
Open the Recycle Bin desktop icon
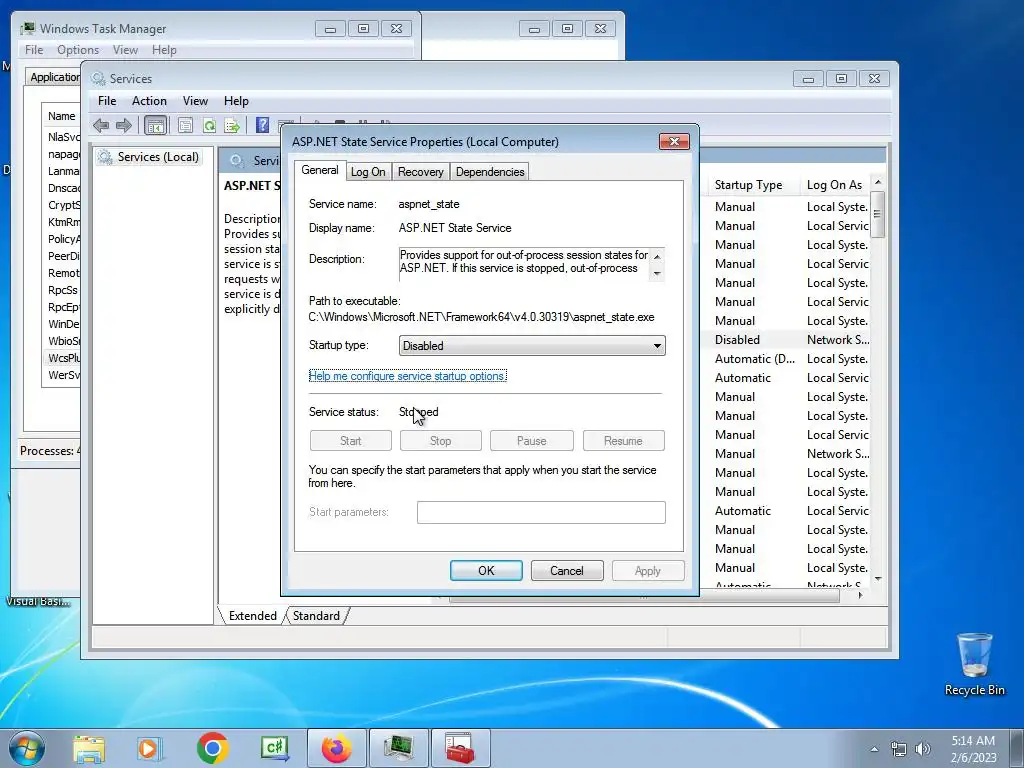click(974, 665)
